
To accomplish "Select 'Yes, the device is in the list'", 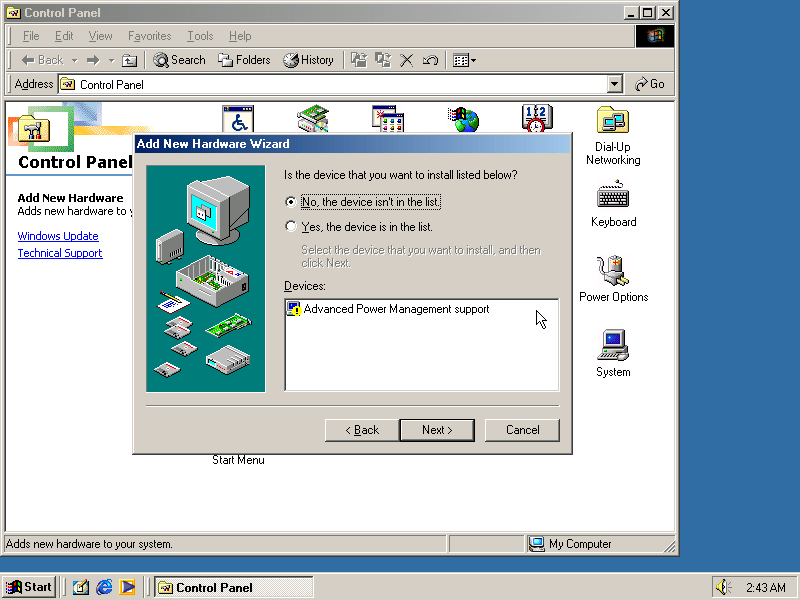I will (290, 226).
